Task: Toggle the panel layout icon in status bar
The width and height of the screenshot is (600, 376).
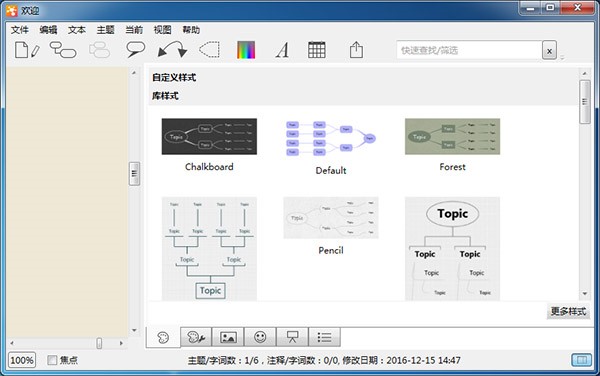Action: (582, 360)
